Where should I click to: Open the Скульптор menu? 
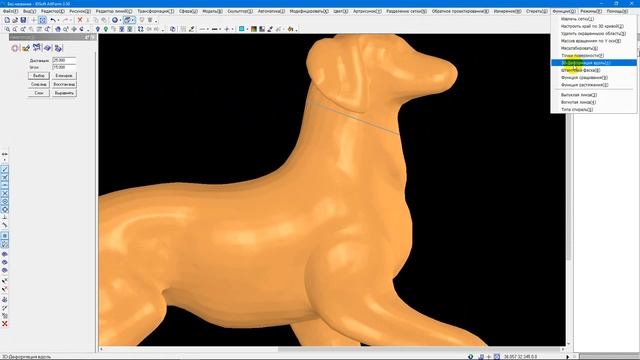(x=240, y=11)
